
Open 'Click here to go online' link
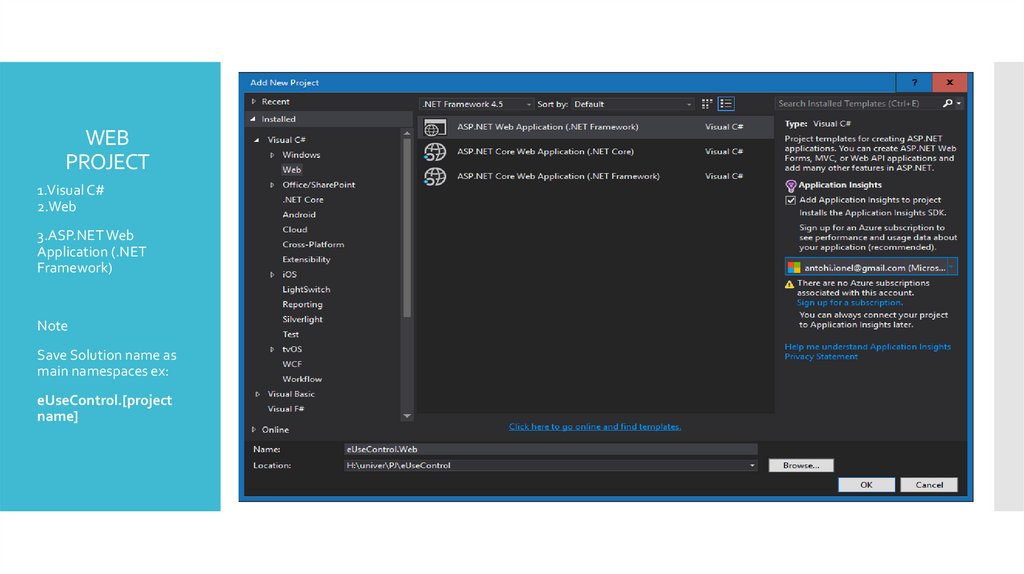point(595,427)
